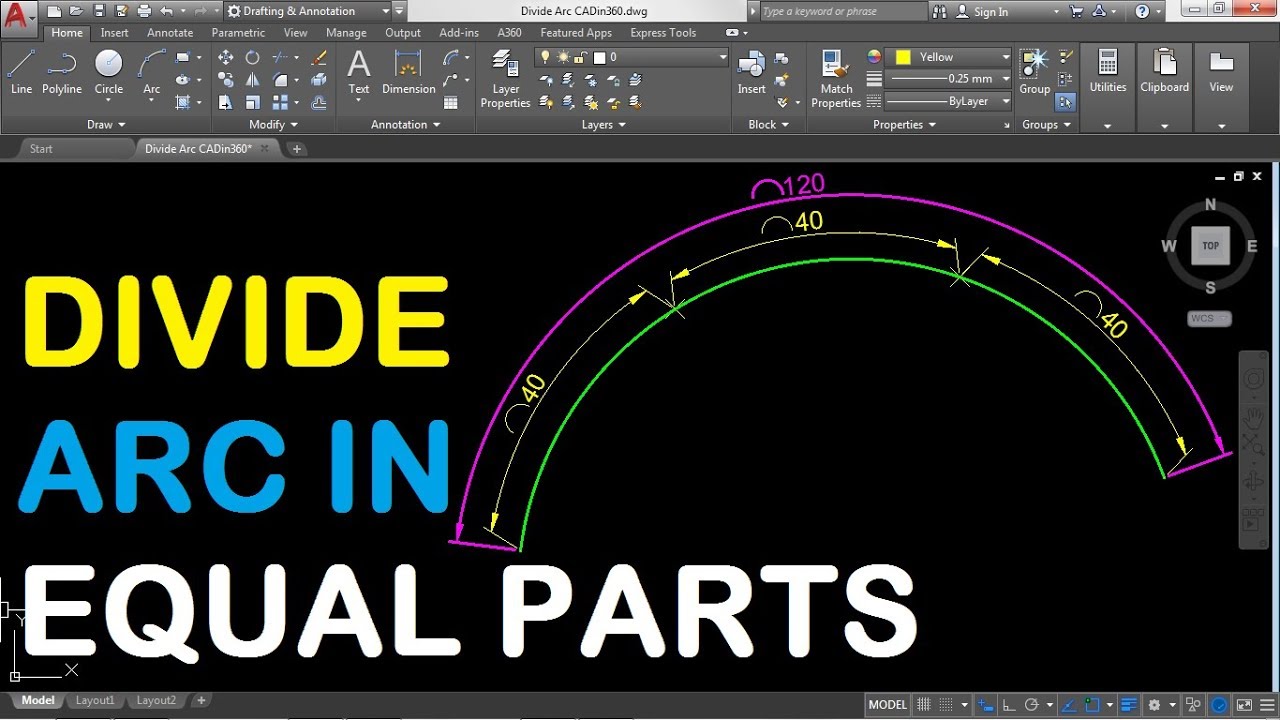Viewport: 1280px width, 720px height.
Task: Toggle grid display in status bar
Action: click(924, 704)
